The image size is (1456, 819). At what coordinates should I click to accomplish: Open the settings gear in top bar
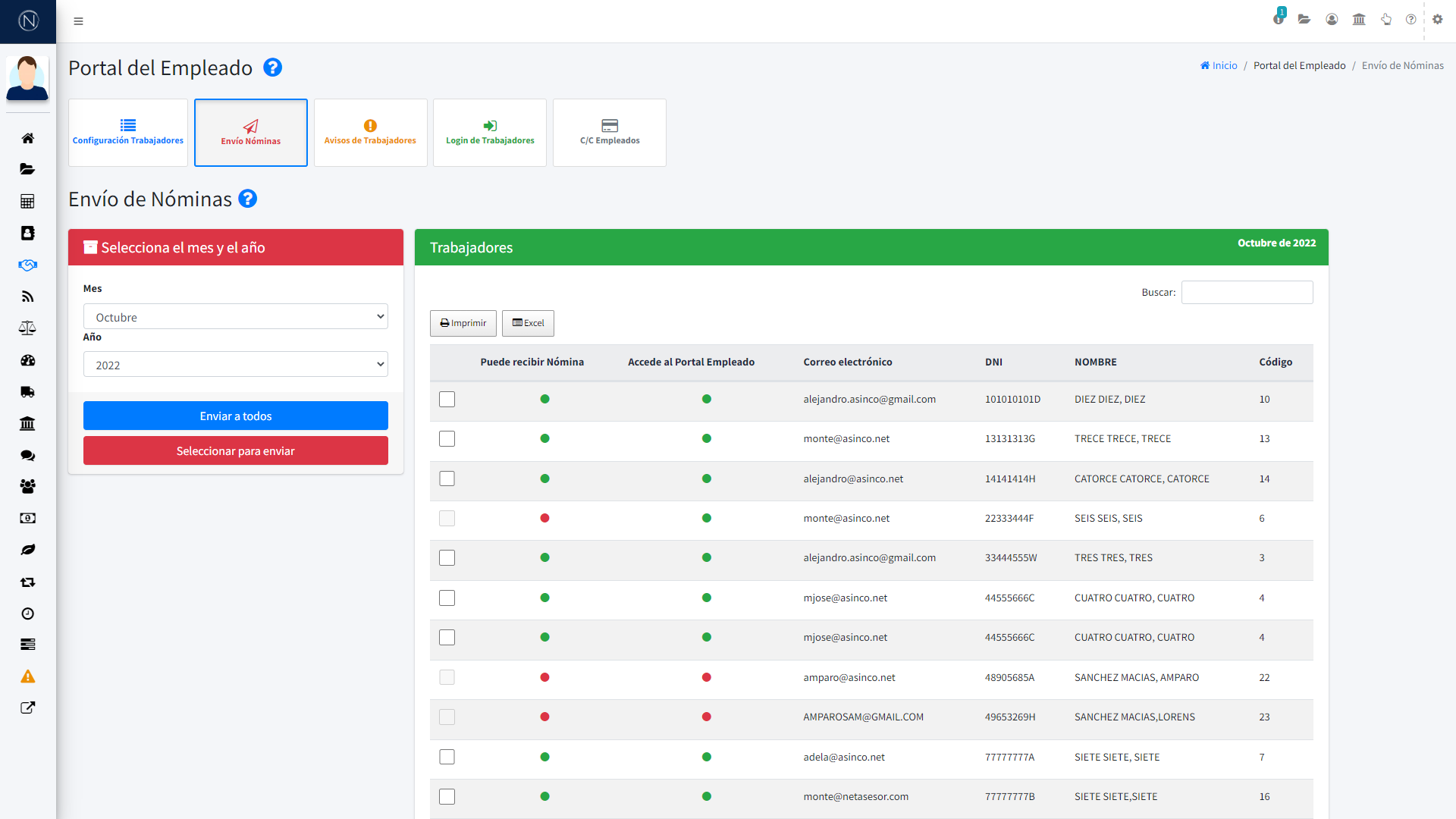pyautogui.click(x=1437, y=20)
